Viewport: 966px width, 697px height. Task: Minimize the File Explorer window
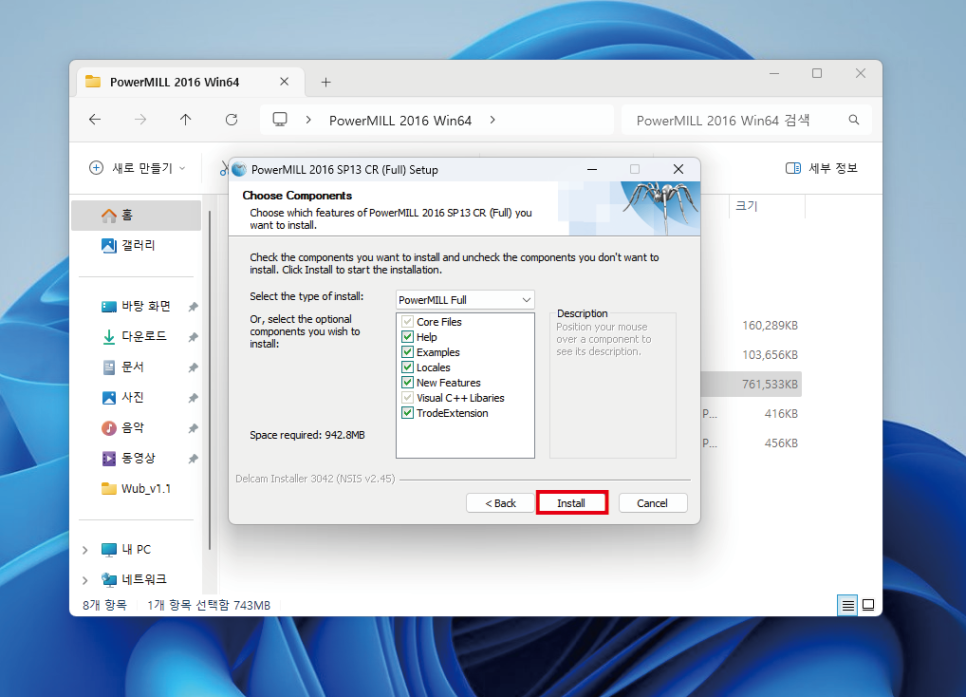pyautogui.click(x=774, y=73)
